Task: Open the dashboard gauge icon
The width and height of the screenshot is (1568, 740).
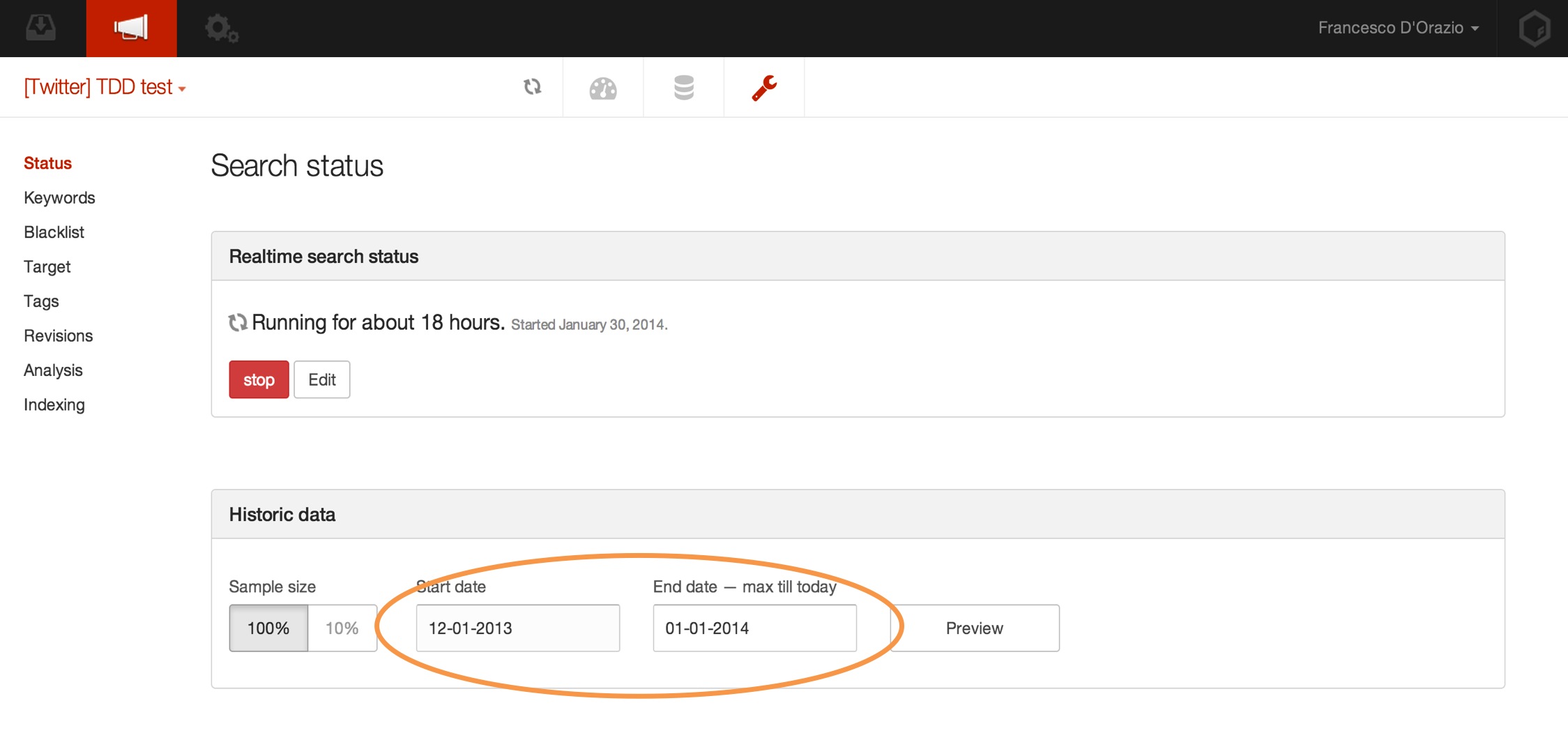Action: [603, 88]
